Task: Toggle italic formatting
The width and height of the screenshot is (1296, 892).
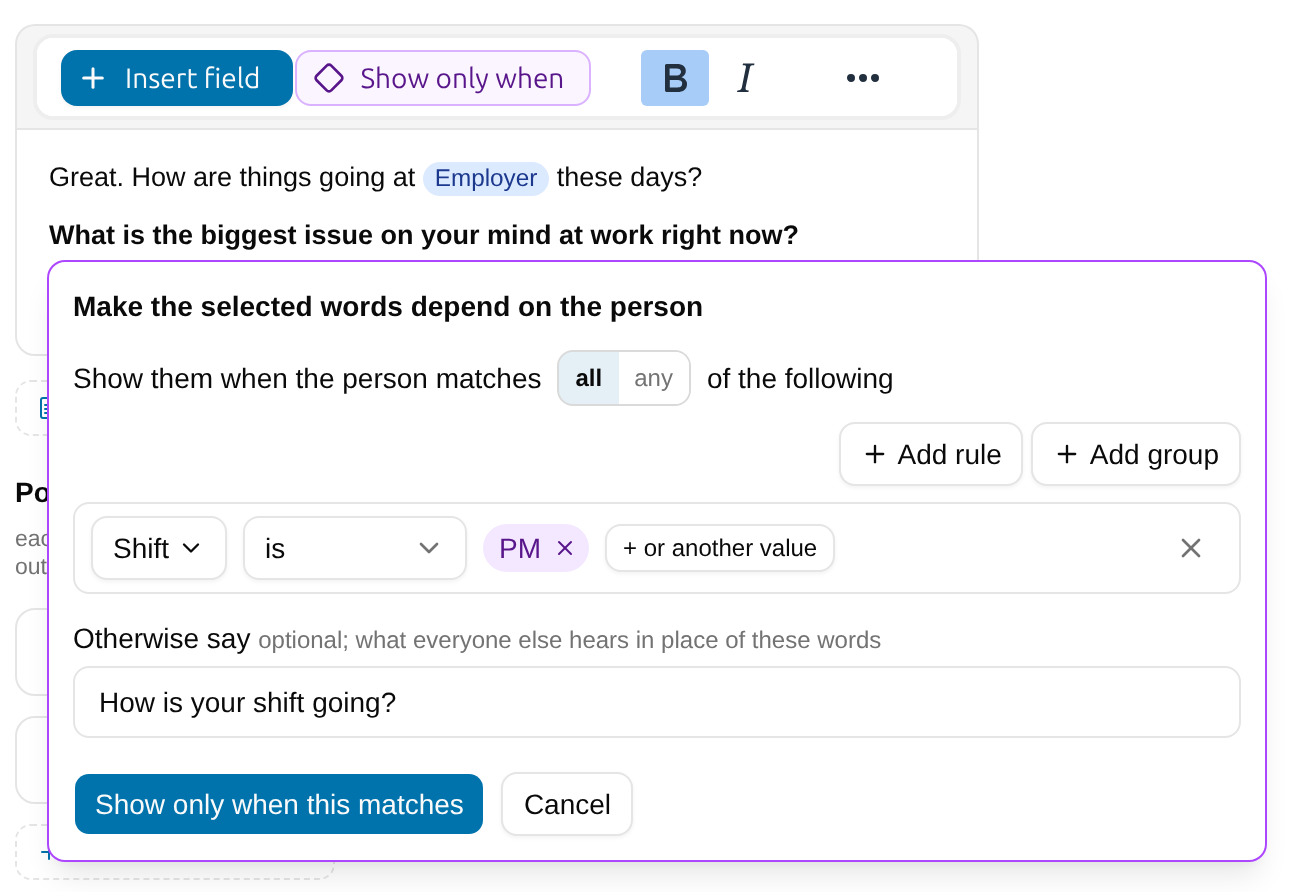Action: pos(745,78)
